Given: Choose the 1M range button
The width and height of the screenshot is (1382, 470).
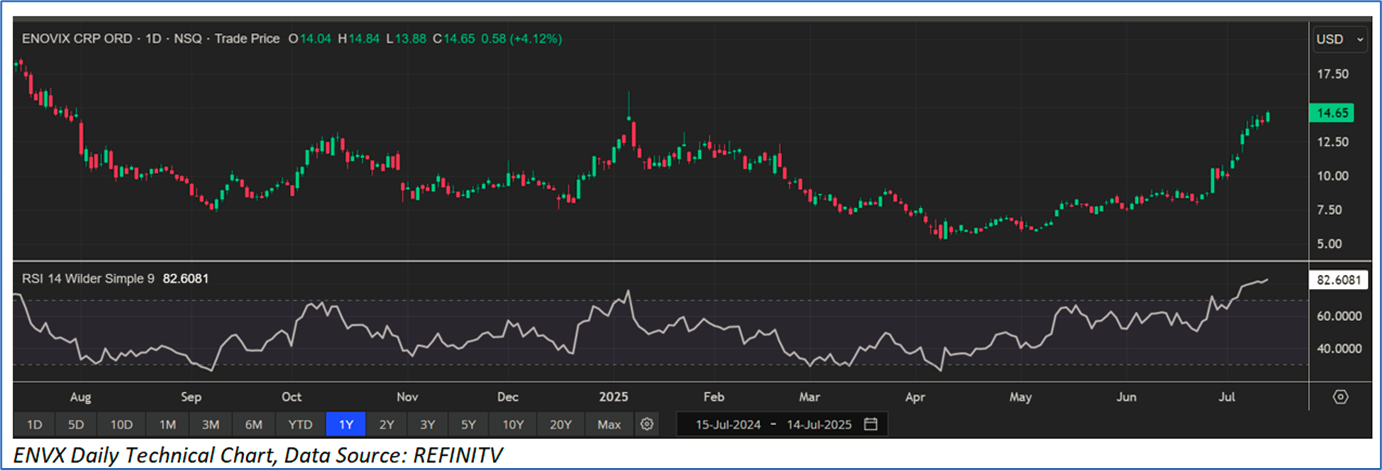Looking at the screenshot, I should click(x=167, y=424).
